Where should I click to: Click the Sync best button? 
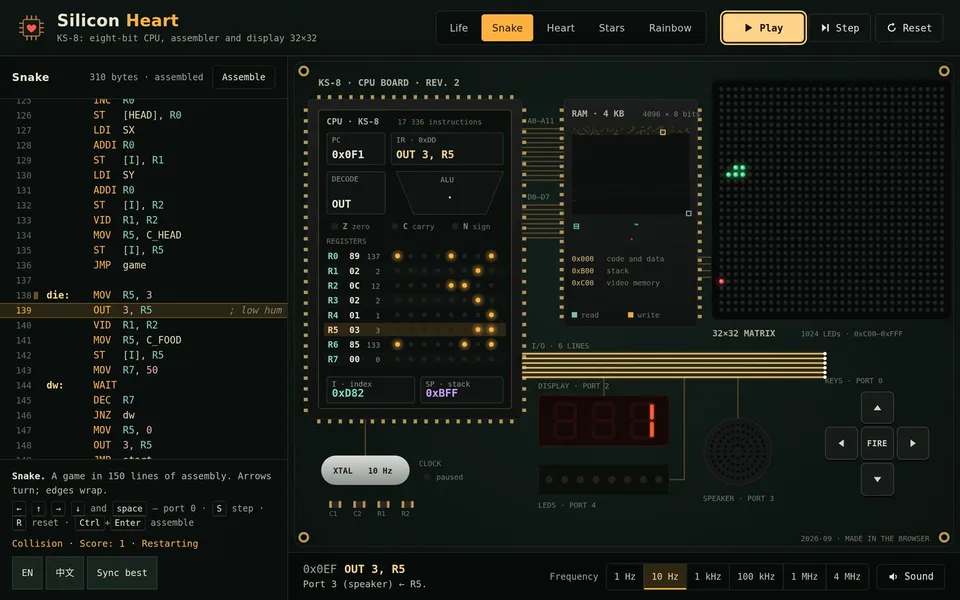122,572
